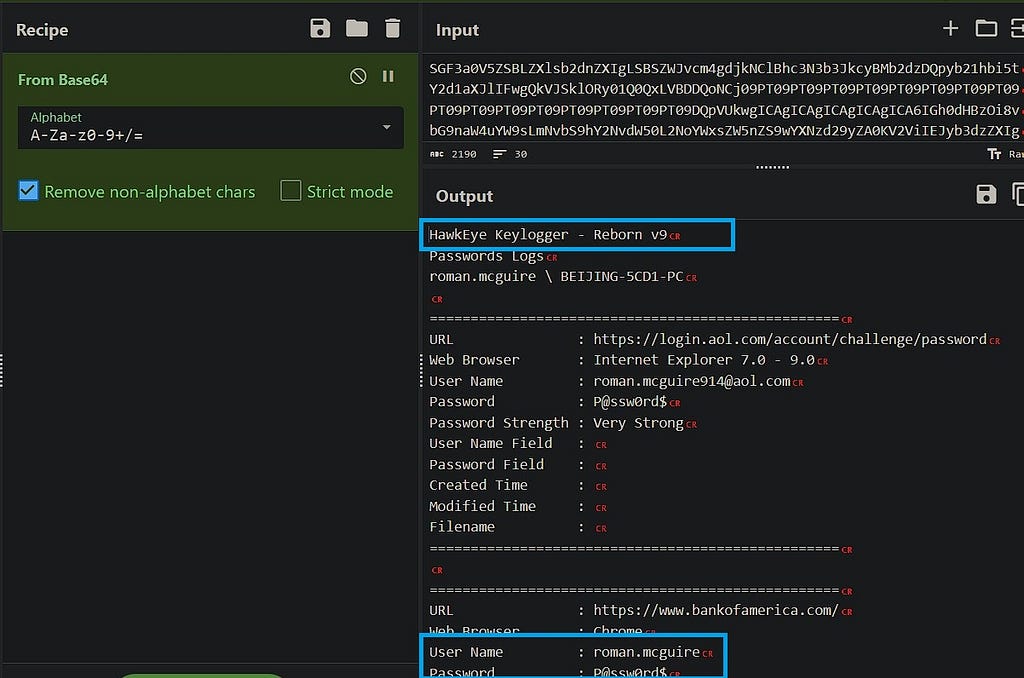
Task: Save the current recipe
Action: pos(320,28)
